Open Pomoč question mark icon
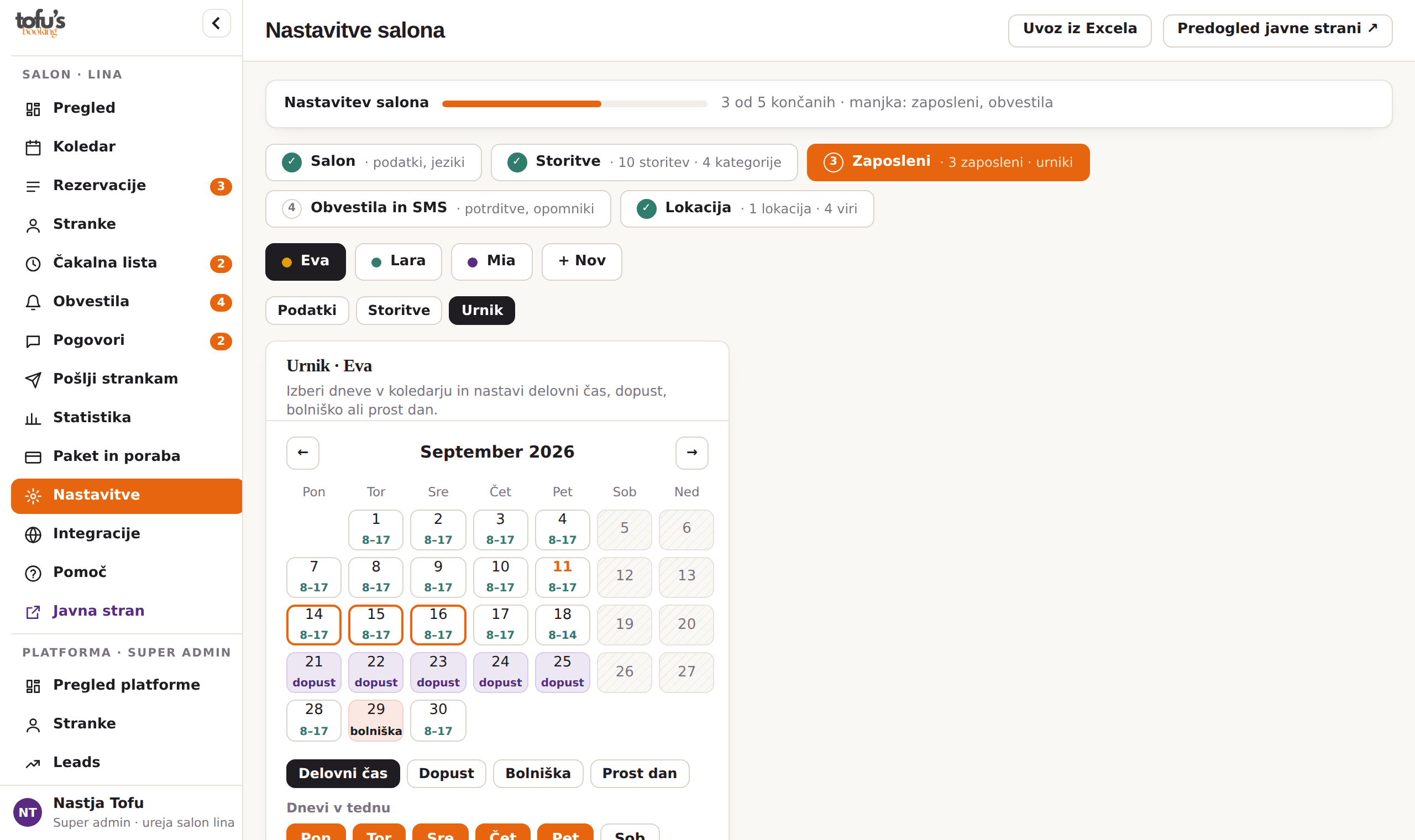The width and height of the screenshot is (1415, 840). 33,573
